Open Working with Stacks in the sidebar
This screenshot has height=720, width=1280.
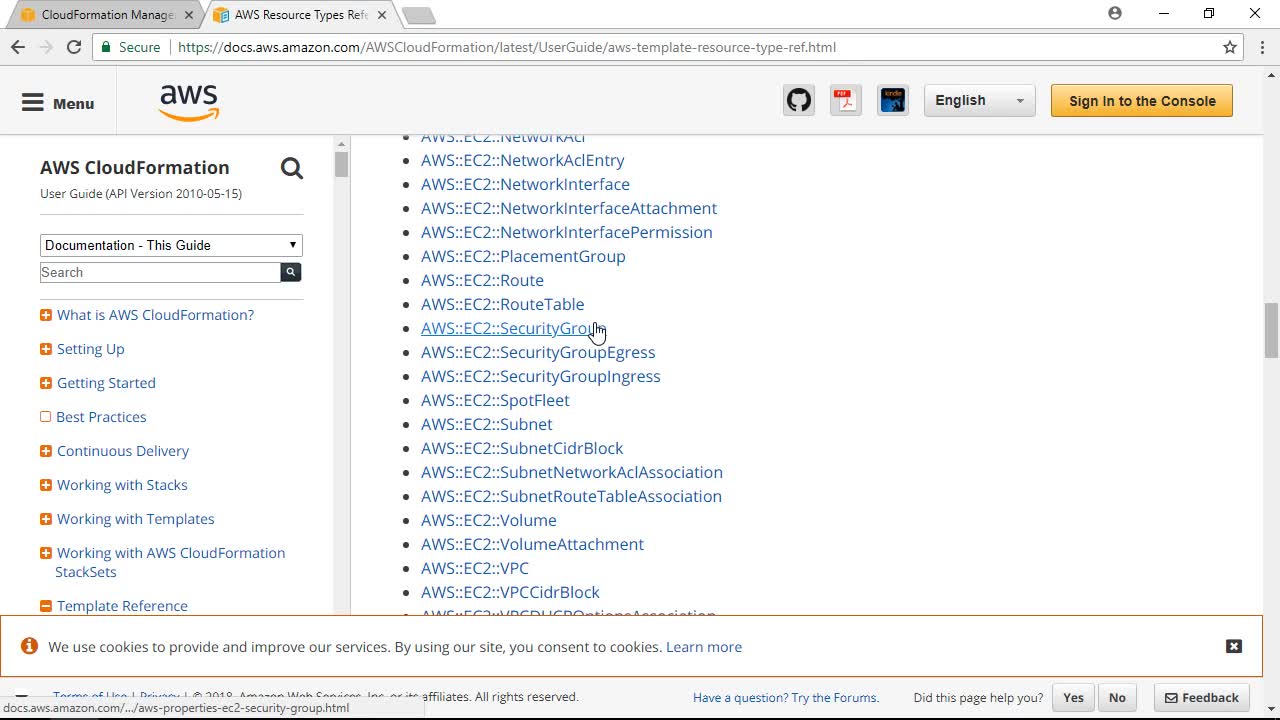(122, 485)
